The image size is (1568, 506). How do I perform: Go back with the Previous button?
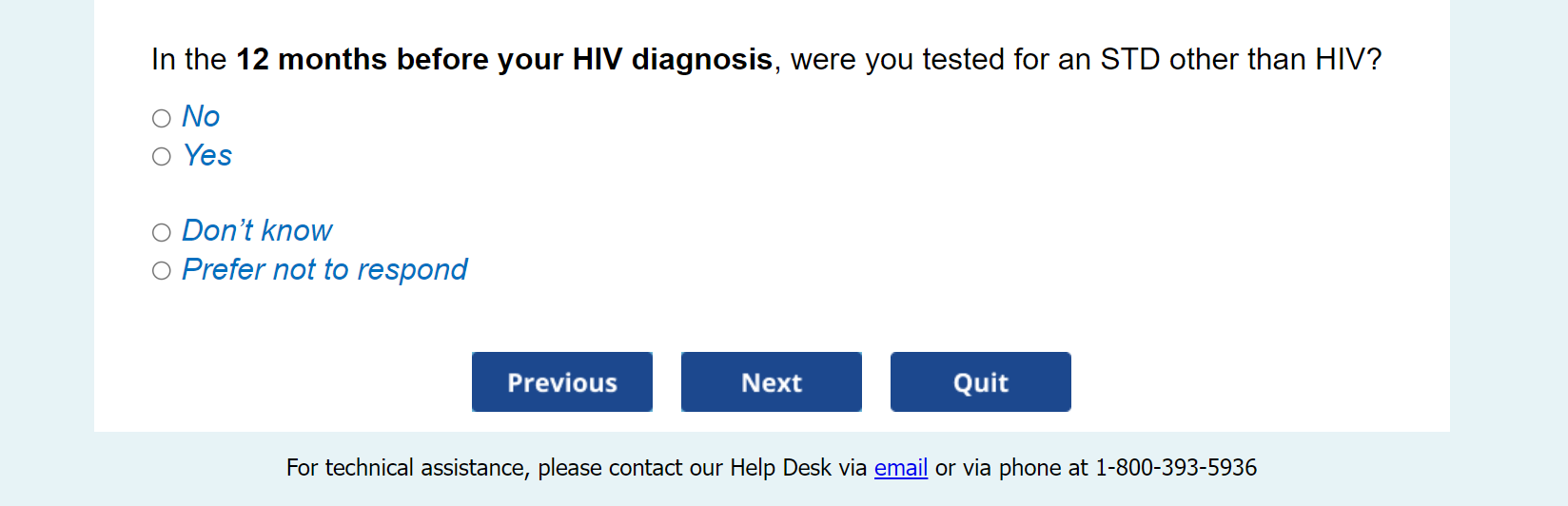[x=562, y=382]
